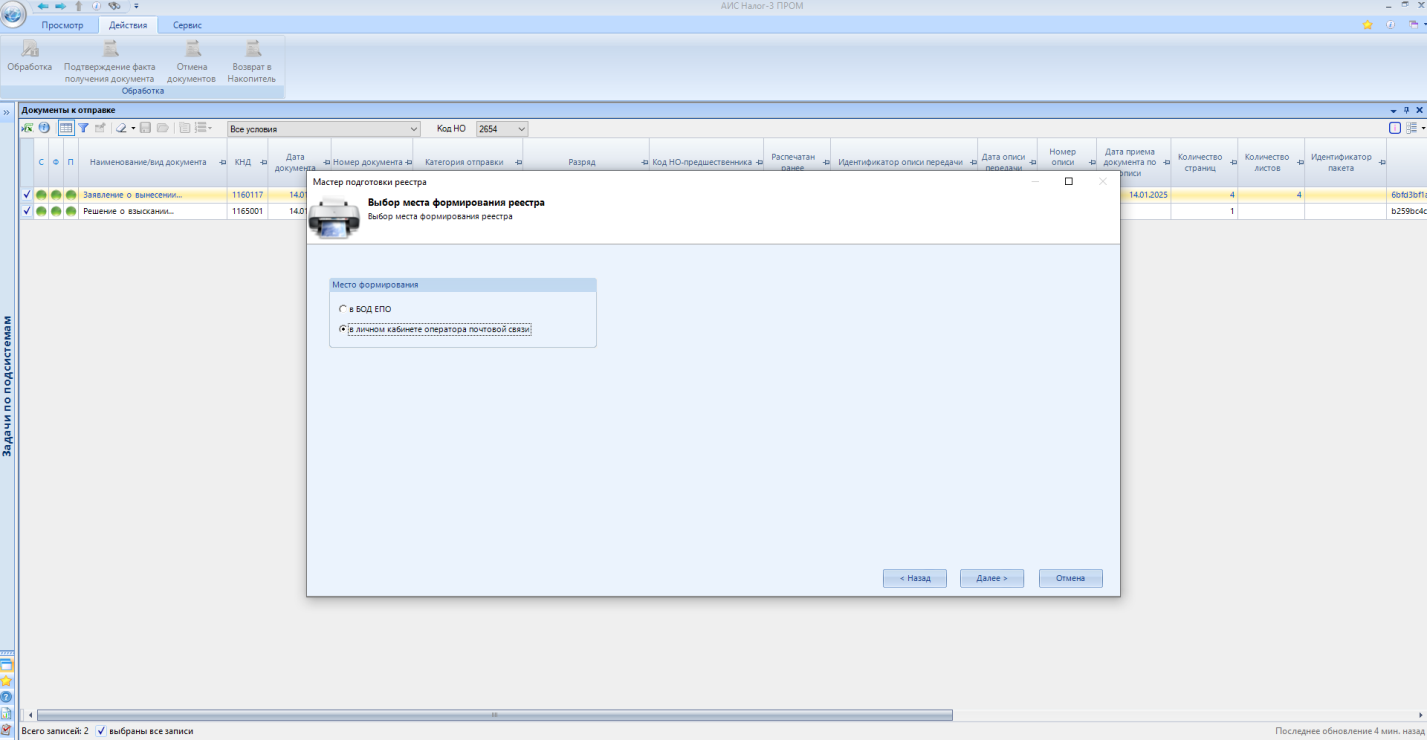Toggle the "выбраны все записи" checkbox
Screen dimensions: 1427x740
coord(101,731)
